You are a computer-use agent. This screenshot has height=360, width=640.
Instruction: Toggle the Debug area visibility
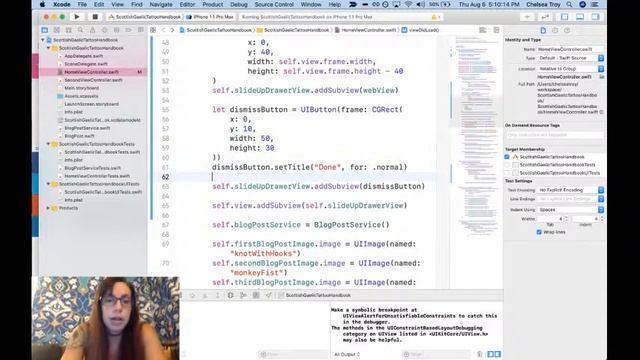click(580, 17)
